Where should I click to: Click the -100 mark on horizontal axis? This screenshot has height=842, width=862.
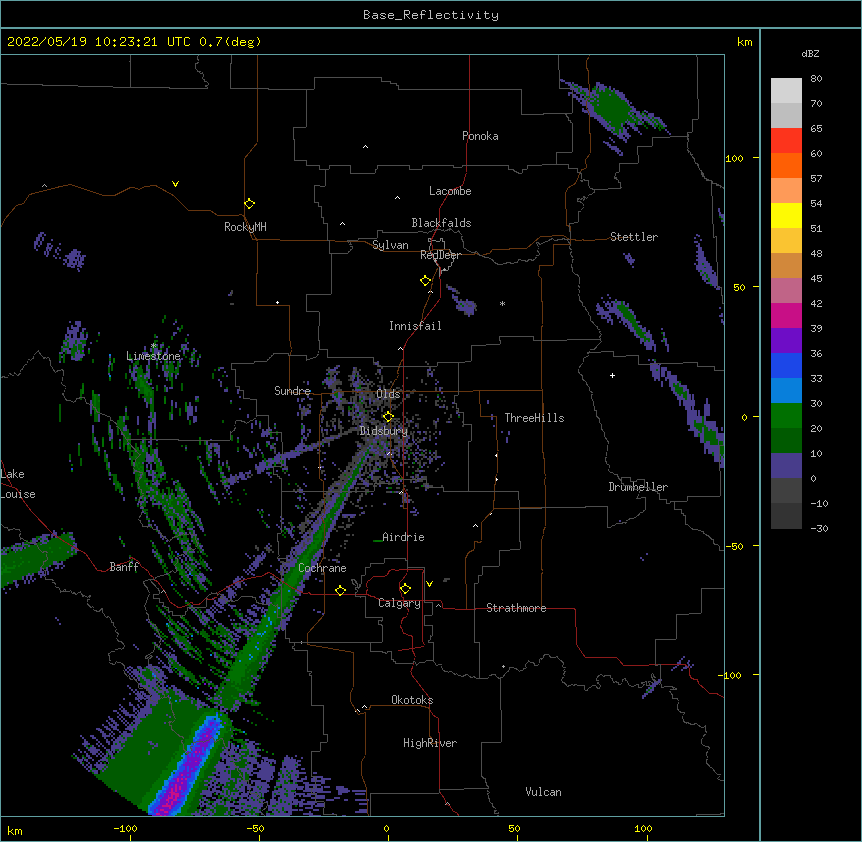point(125,828)
